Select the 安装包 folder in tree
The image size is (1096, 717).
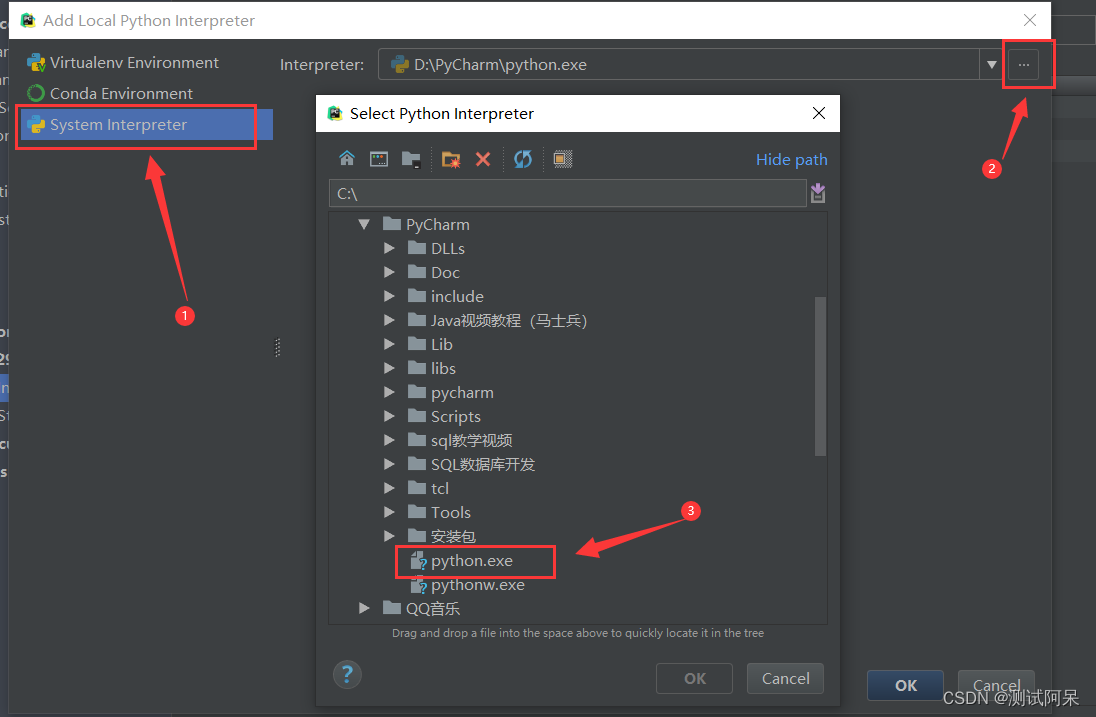click(442, 536)
